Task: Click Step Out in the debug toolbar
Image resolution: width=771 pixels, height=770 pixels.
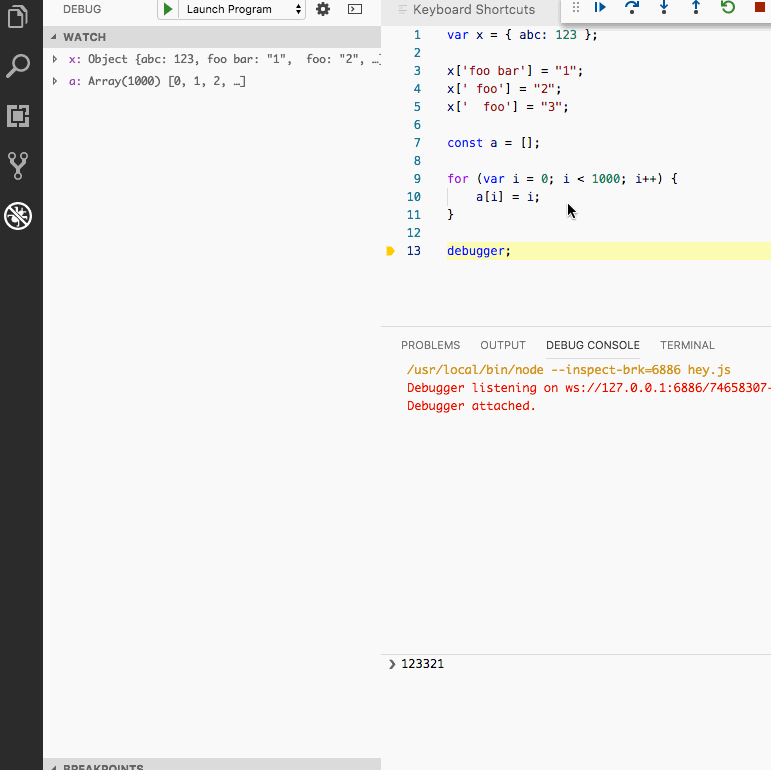Action: tap(696, 7)
